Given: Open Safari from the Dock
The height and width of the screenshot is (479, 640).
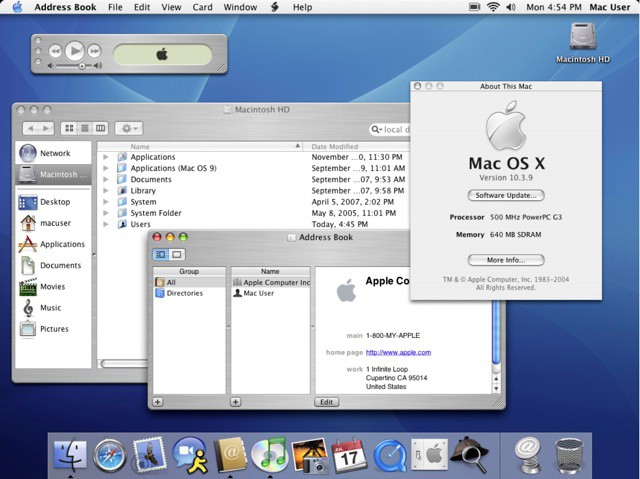Looking at the screenshot, I should (x=110, y=456).
